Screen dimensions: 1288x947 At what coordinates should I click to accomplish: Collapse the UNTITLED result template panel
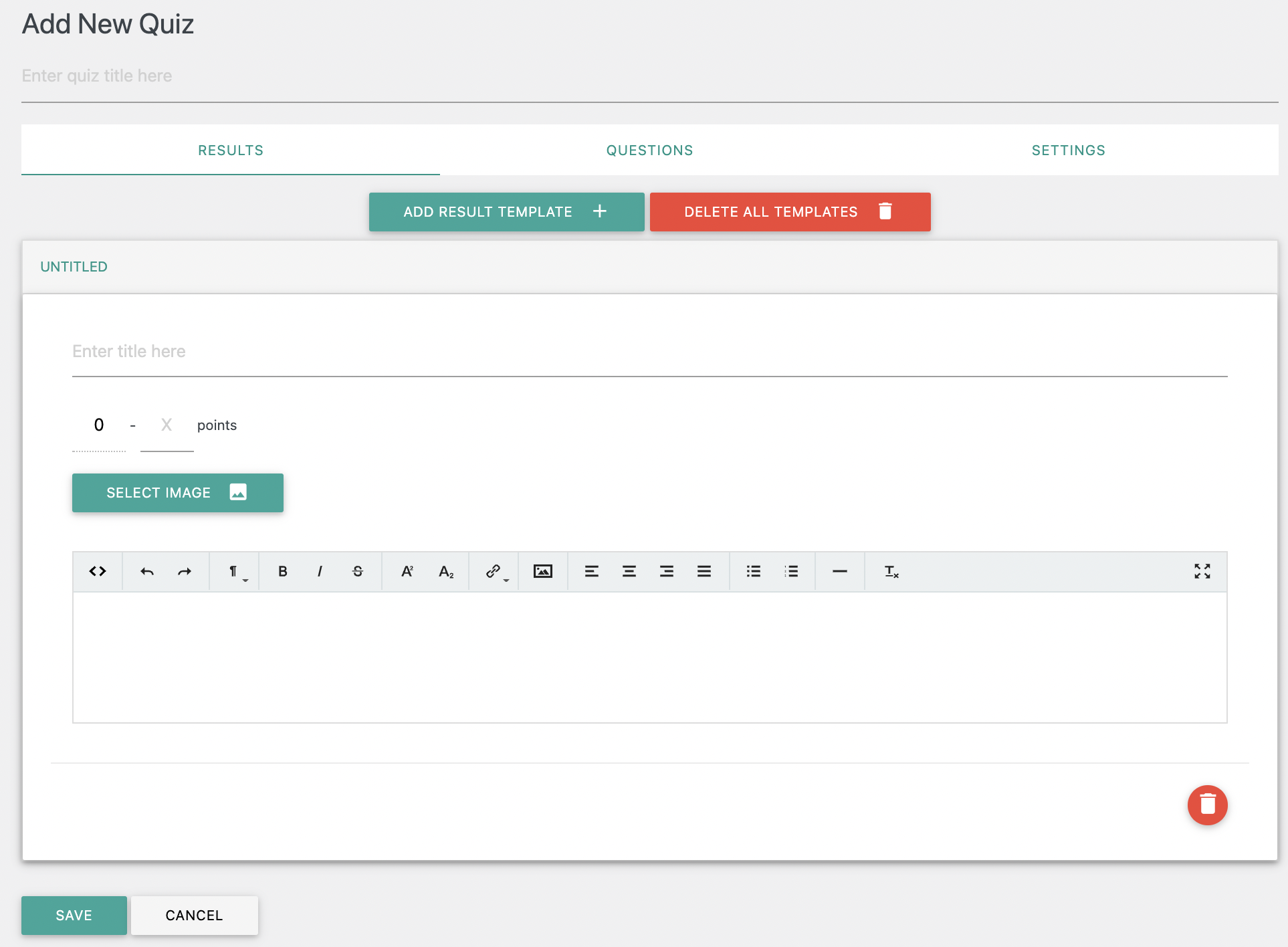pos(74,267)
